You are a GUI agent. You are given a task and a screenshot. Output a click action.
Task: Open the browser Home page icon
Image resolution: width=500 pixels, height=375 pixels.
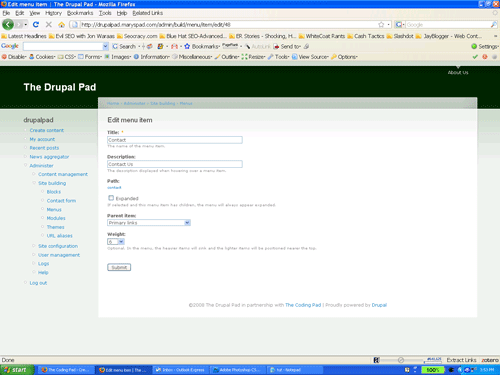pos(62,25)
